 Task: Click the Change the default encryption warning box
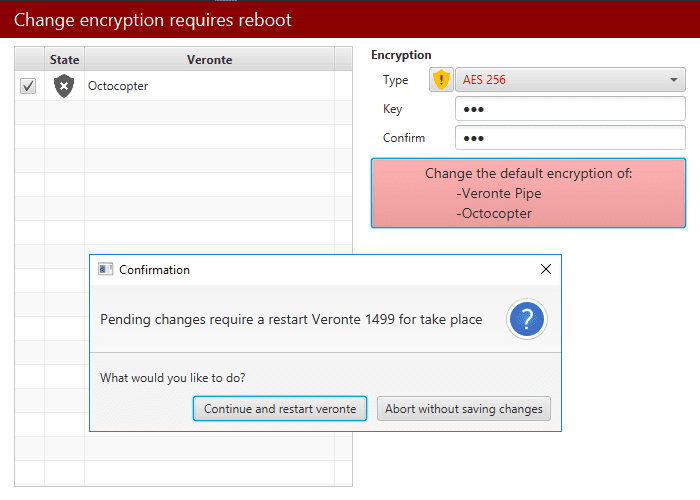528,193
